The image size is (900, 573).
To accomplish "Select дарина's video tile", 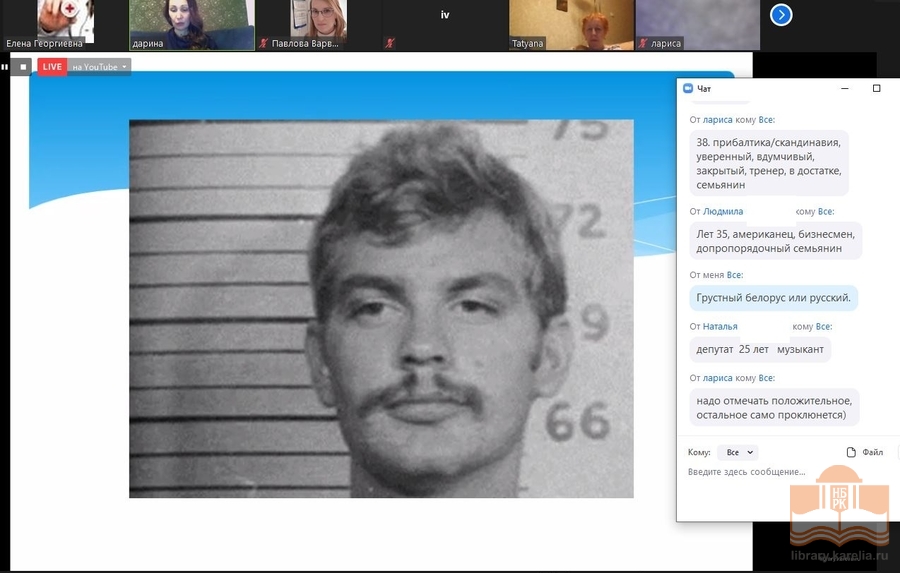I will (192, 25).
